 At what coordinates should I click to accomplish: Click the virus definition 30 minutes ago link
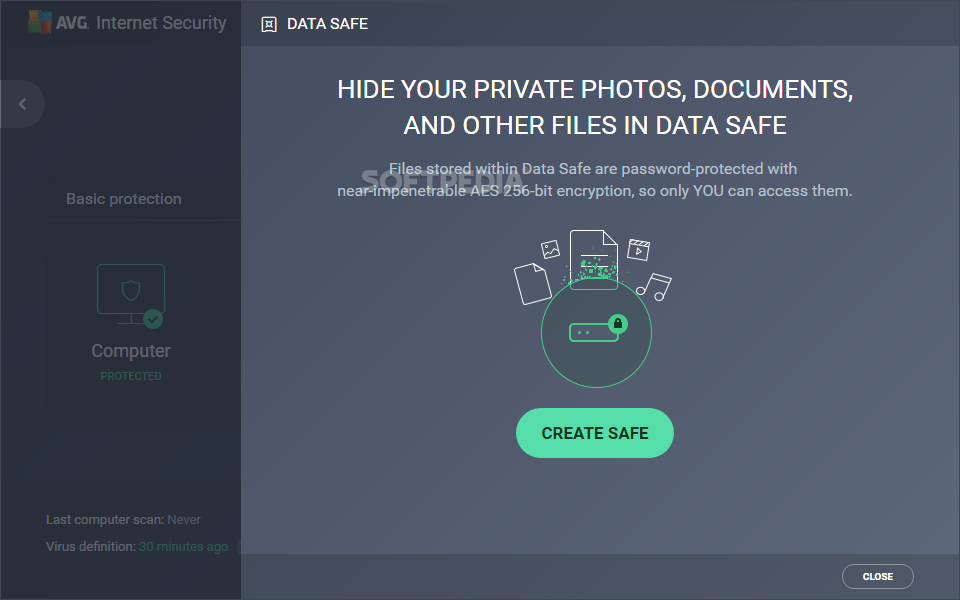(x=184, y=546)
